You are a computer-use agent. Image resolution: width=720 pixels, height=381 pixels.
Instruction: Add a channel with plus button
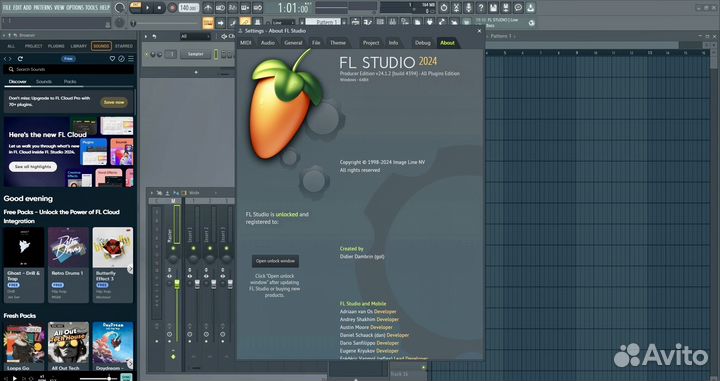[x=196, y=72]
